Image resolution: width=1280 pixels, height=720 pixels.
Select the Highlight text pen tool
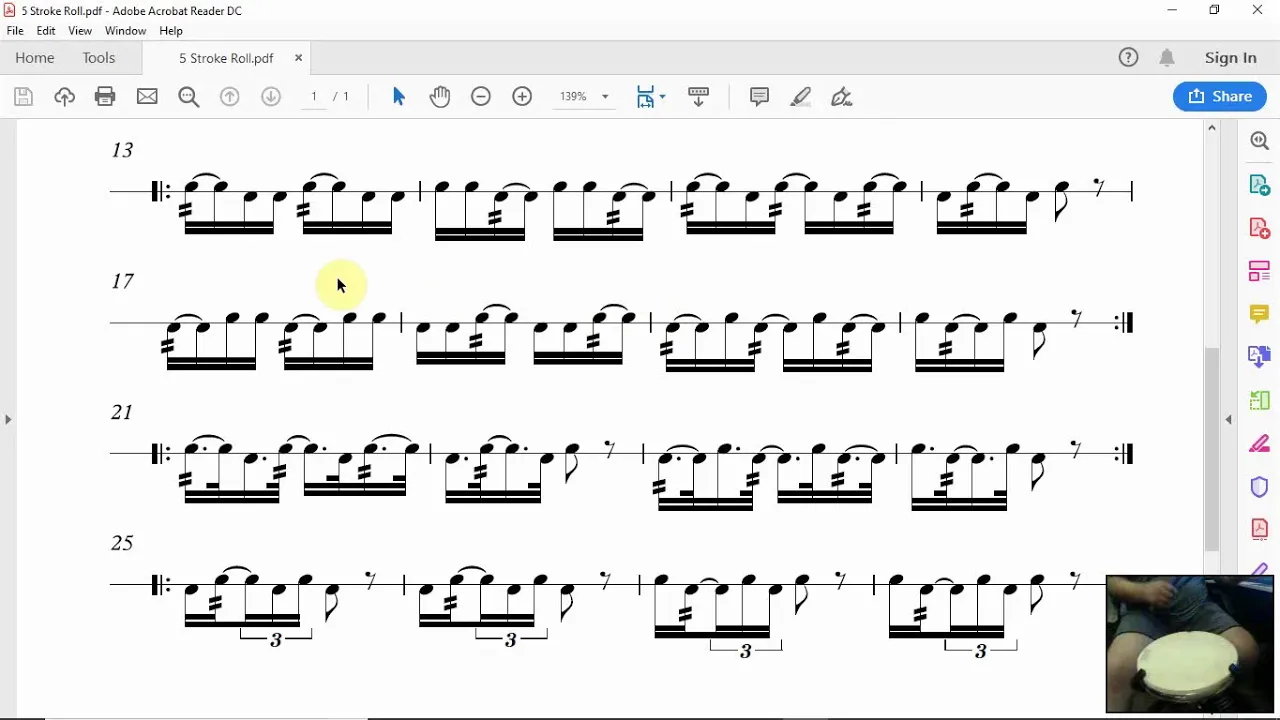click(801, 97)
